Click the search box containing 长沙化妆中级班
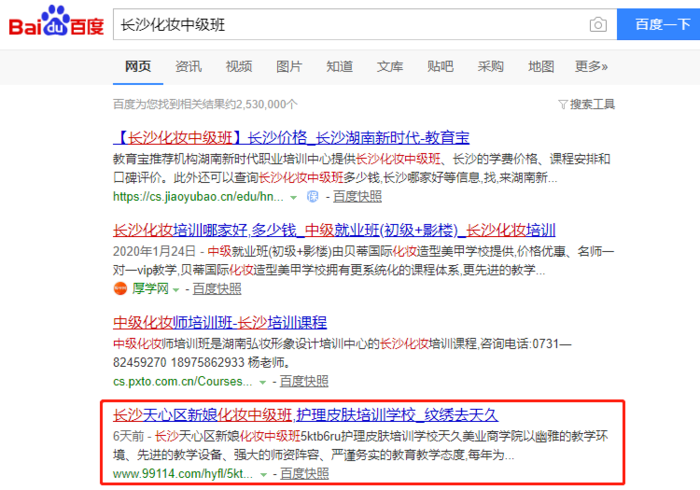Viewport: 700px width, 490px height. click(x=365, y=25)
